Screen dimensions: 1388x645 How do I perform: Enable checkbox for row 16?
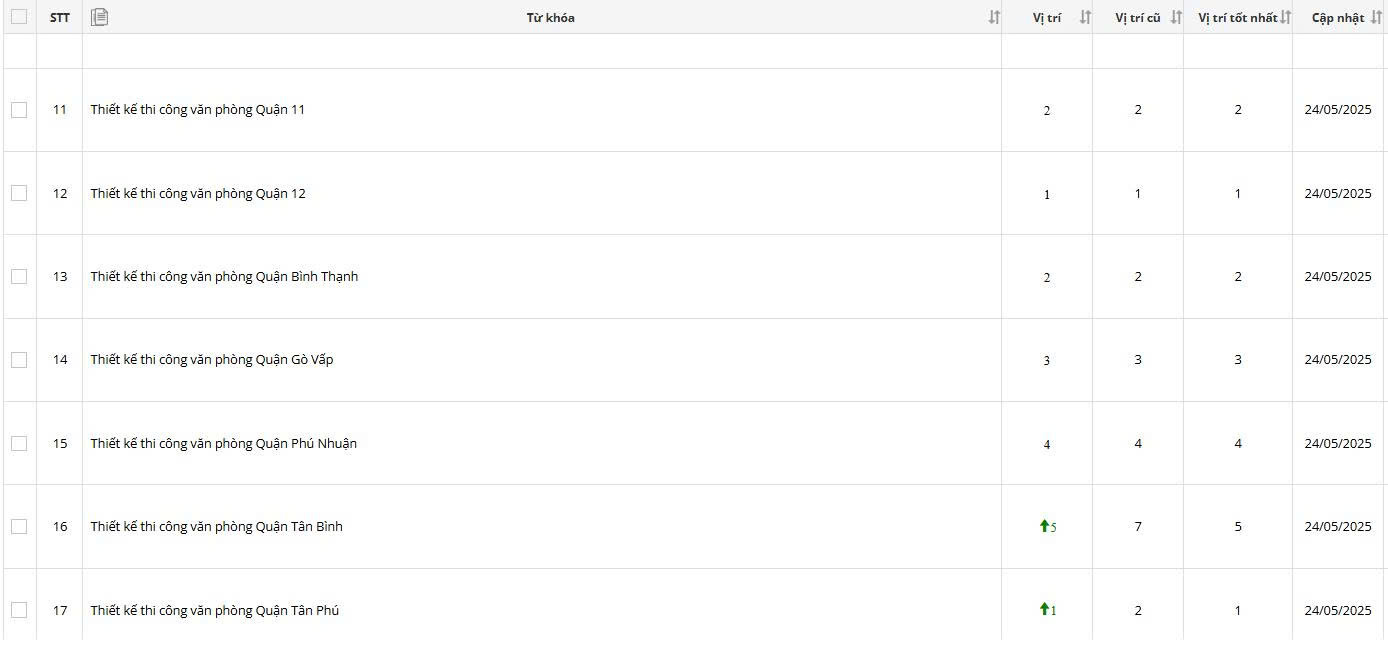point(19,527)
